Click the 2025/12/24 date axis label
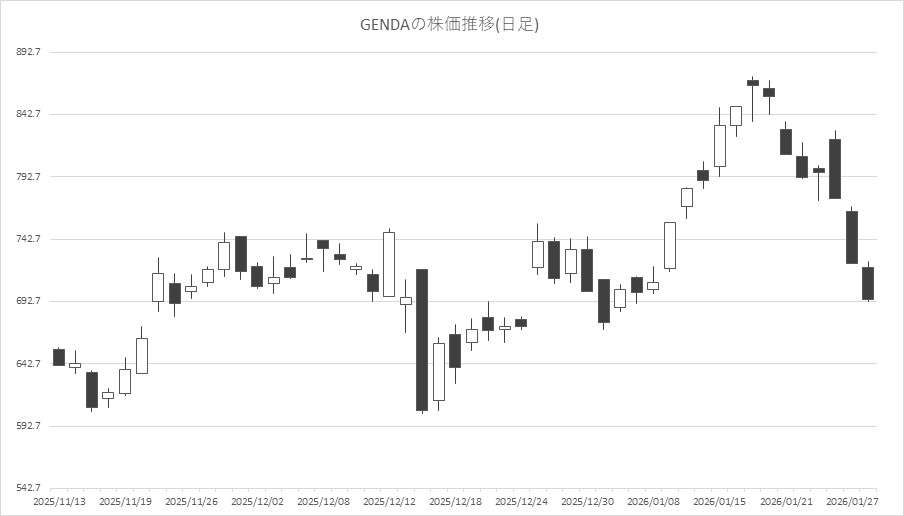 [521, 501]
